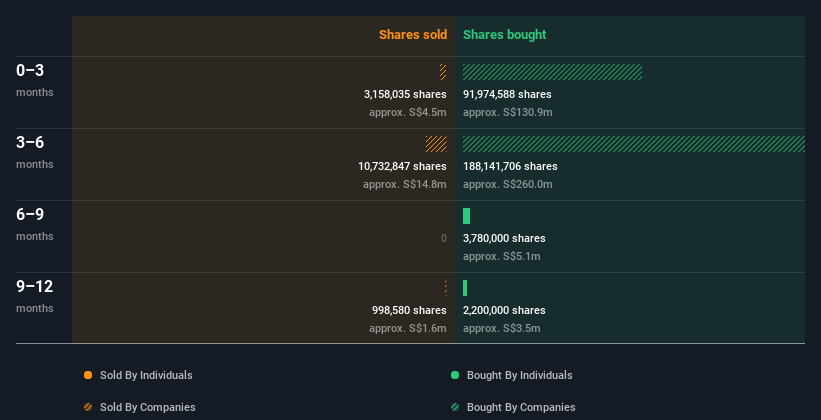Screen dimensions: 821x420
Task: Select the Bought By Individuals legend label
Action: (x=519, y=375)
